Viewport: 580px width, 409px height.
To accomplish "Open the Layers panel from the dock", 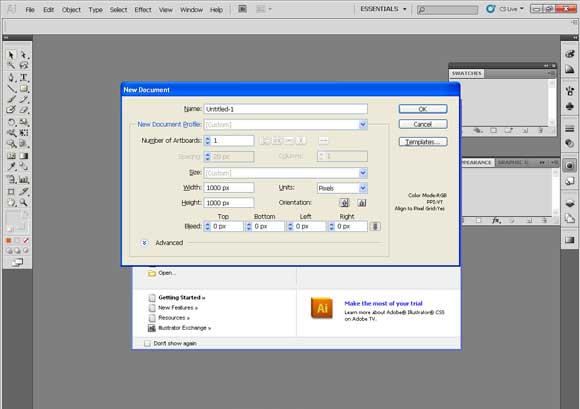I will click(570, 203).
